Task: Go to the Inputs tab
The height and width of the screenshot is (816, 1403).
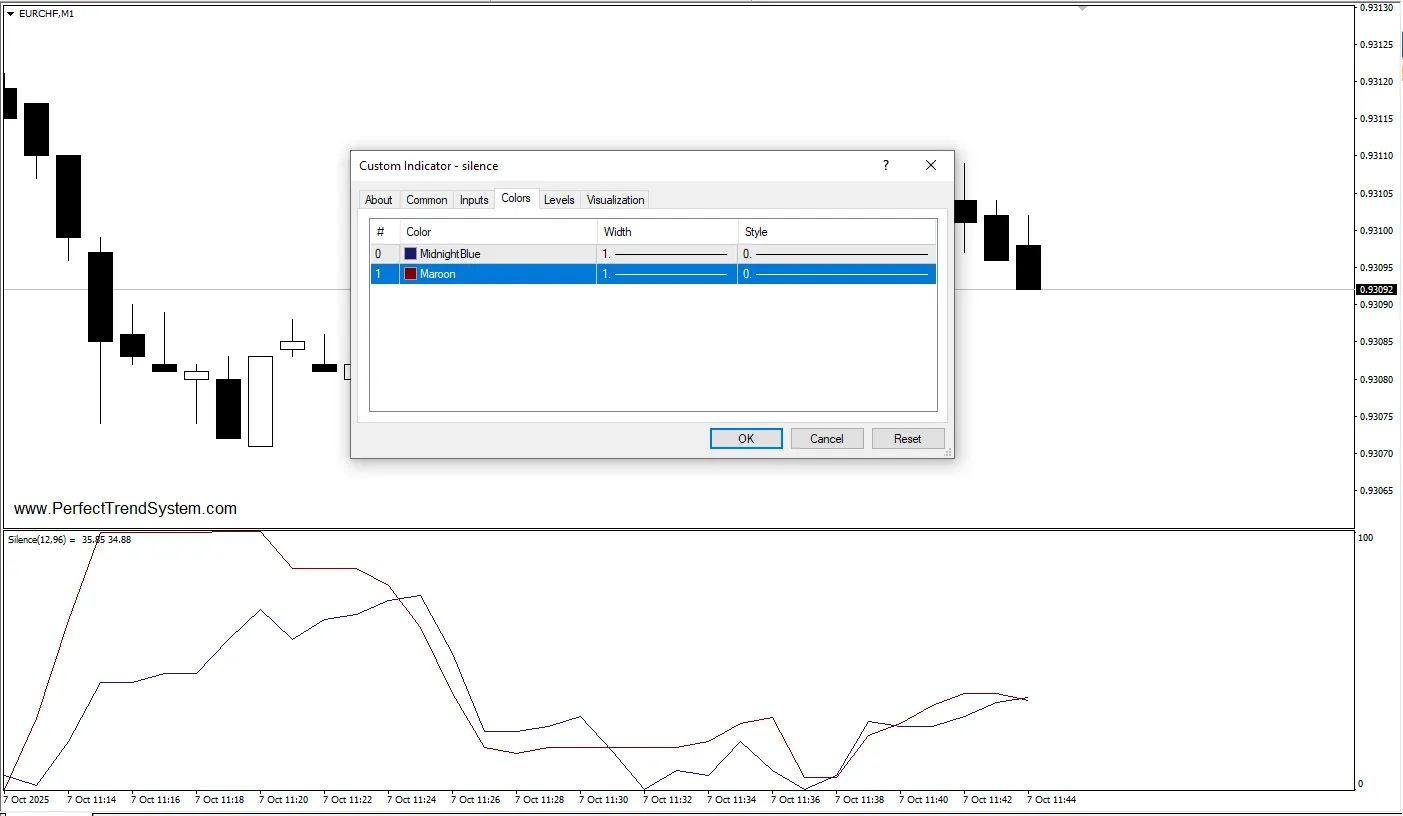Action: pyautogui.click(x=474, y=200)
